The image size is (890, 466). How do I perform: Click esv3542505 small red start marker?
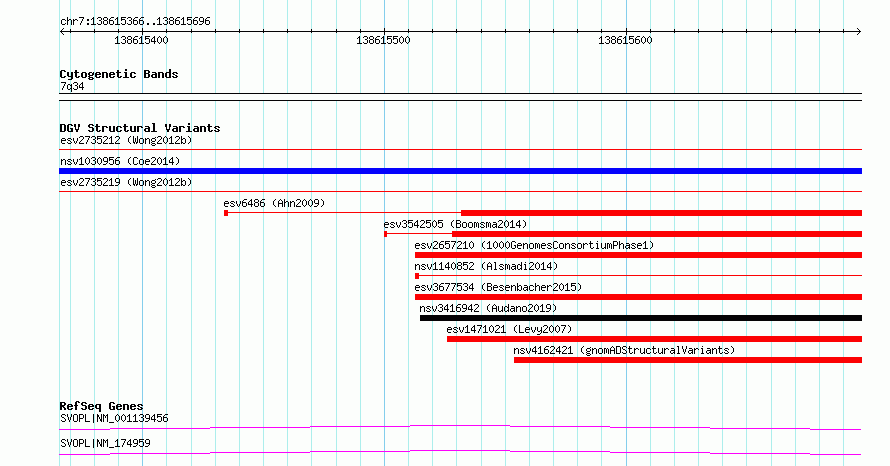385,234
